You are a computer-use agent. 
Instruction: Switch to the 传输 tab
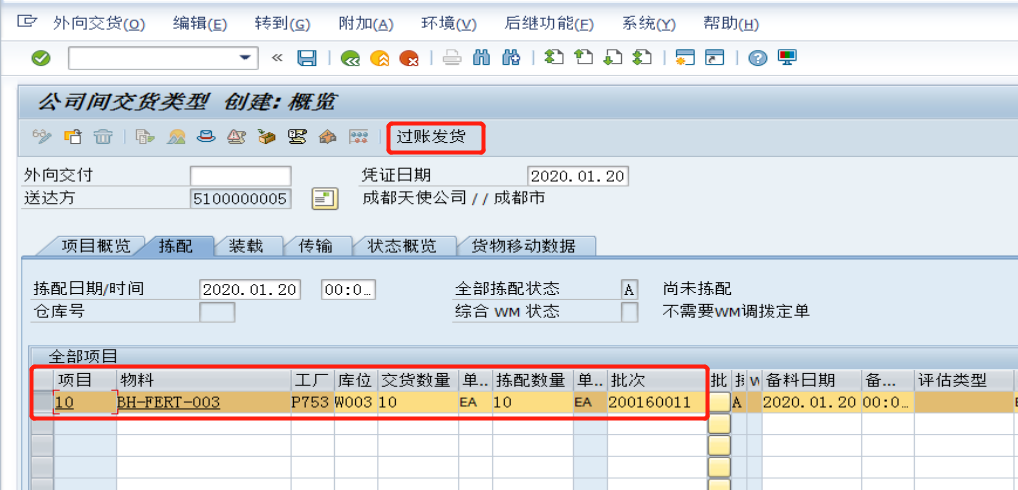pyautogui.click(x=316, y=247)
